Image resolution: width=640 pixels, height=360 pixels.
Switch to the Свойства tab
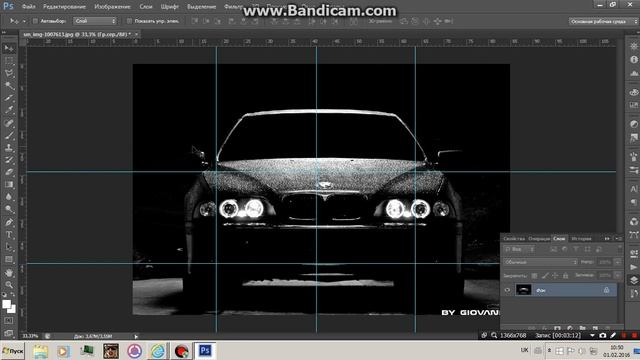tap(514, 238)
